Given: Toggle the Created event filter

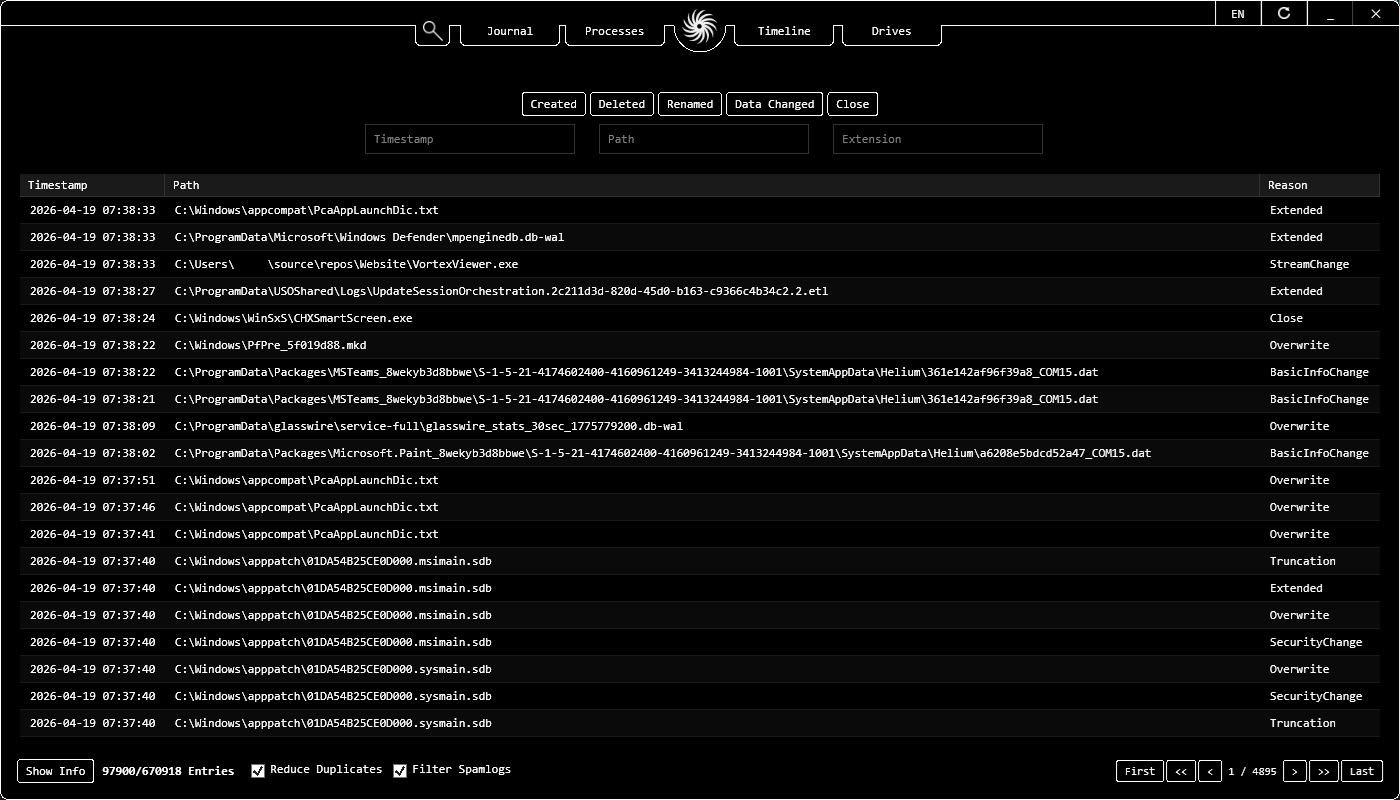Looking at the screenshot, I should (553, 103).
